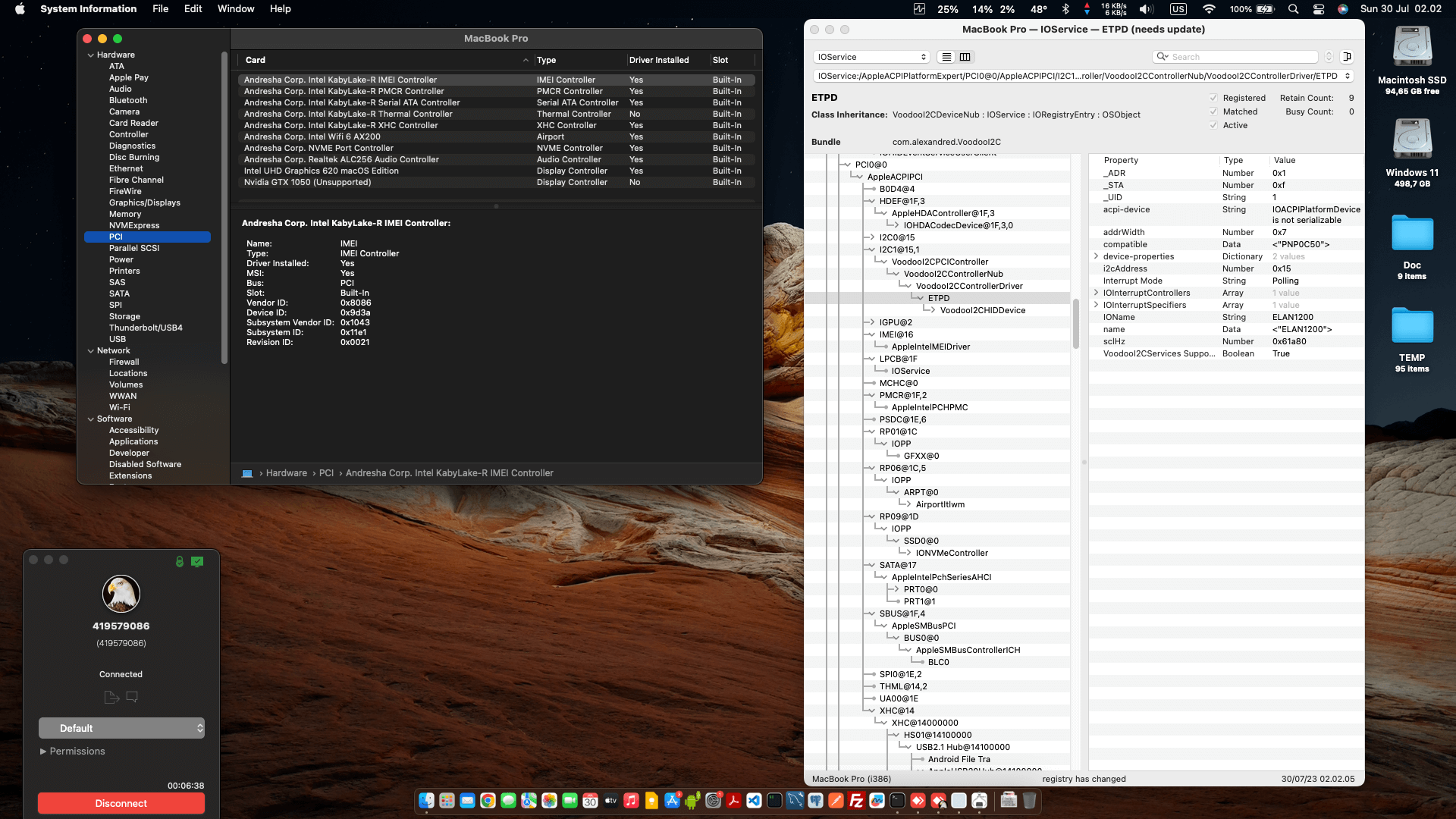Toggle the Active checkbox
This screenshot has height=819, width=1456.
[1213, 125]
